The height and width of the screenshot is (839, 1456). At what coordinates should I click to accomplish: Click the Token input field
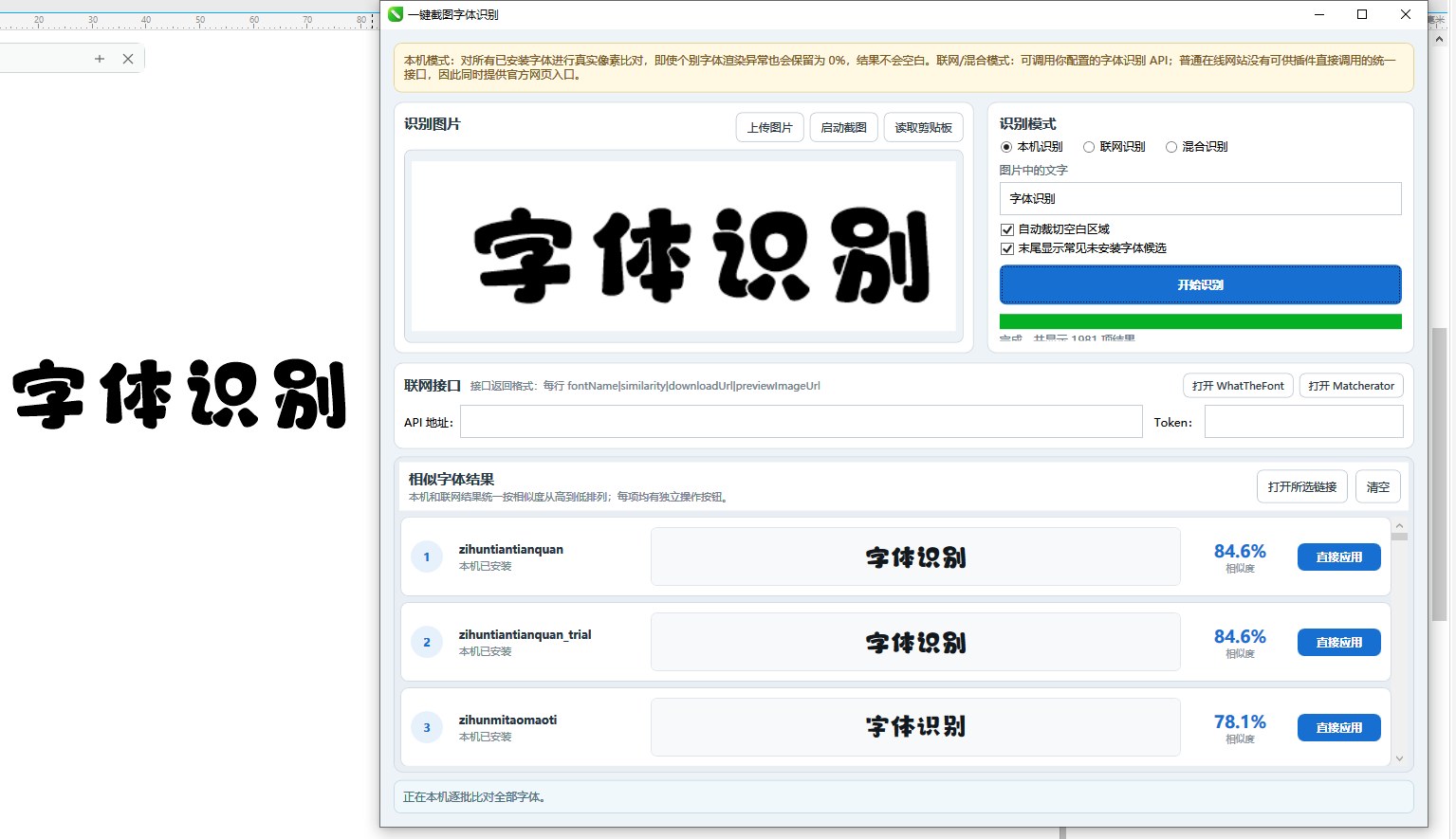pyautogui.click(x=1303, y=422)
